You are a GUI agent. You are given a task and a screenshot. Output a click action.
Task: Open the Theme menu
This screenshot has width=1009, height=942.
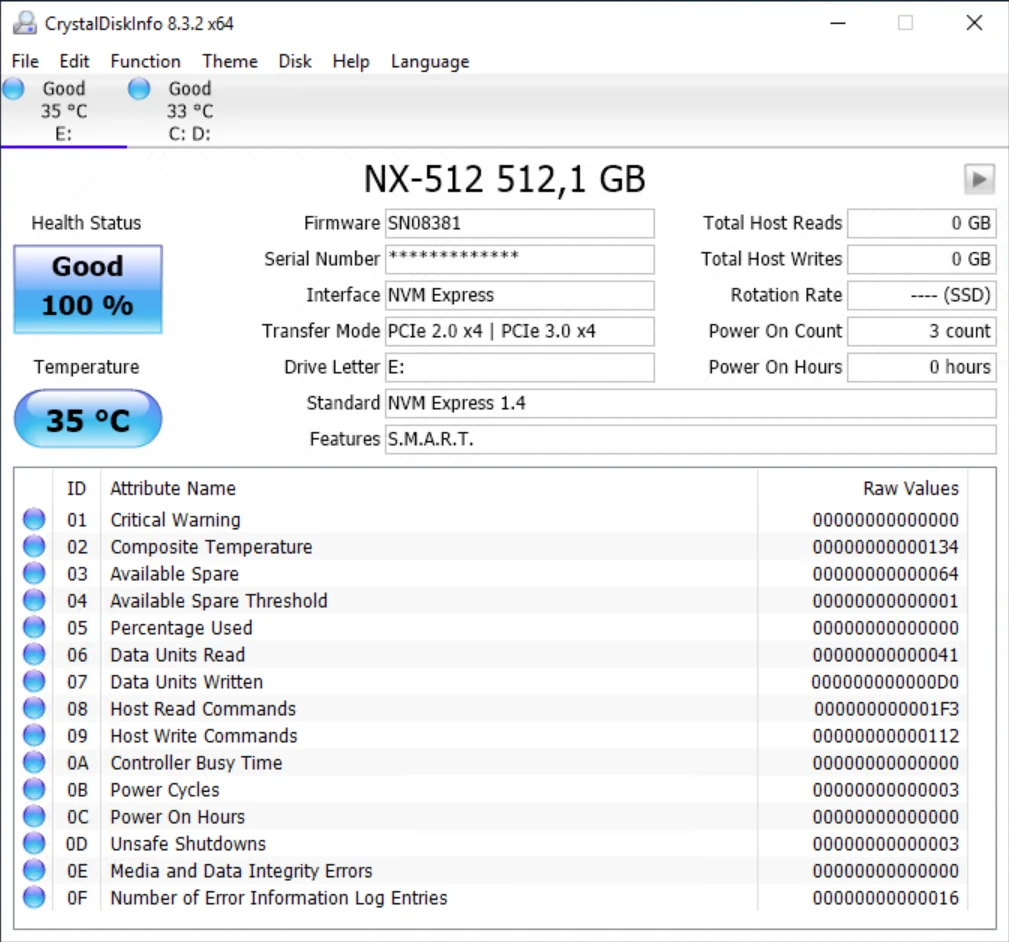[229, 61]
